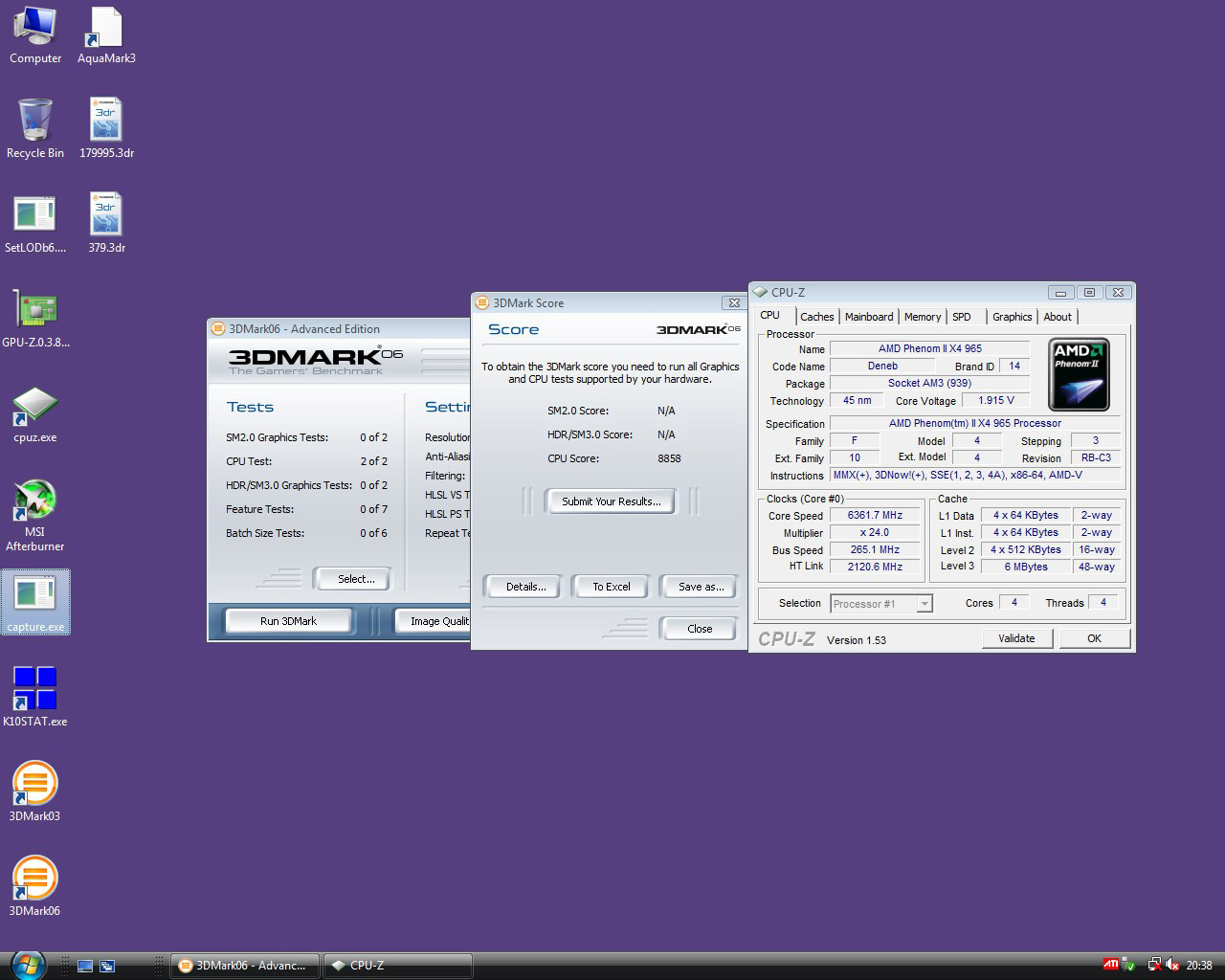The image size is (1225, 980).
Task: Switch to the Memory tab in CPU-Z
Action: point(922,317)
